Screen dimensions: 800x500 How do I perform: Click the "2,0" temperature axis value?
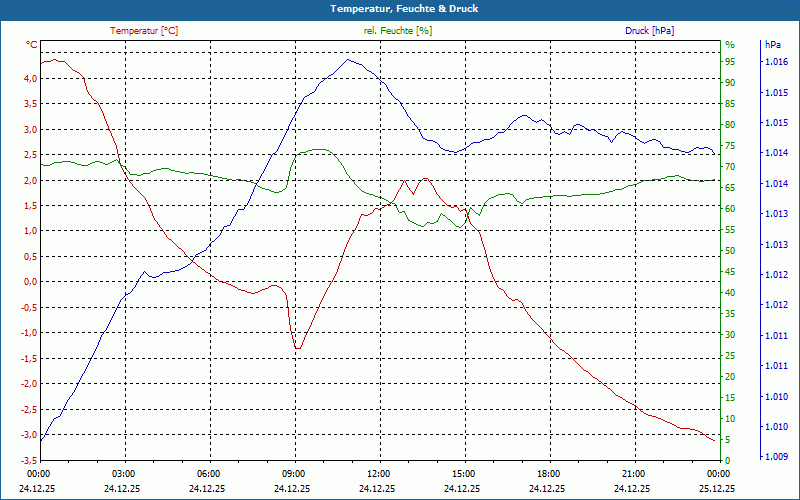coord(30,180)
